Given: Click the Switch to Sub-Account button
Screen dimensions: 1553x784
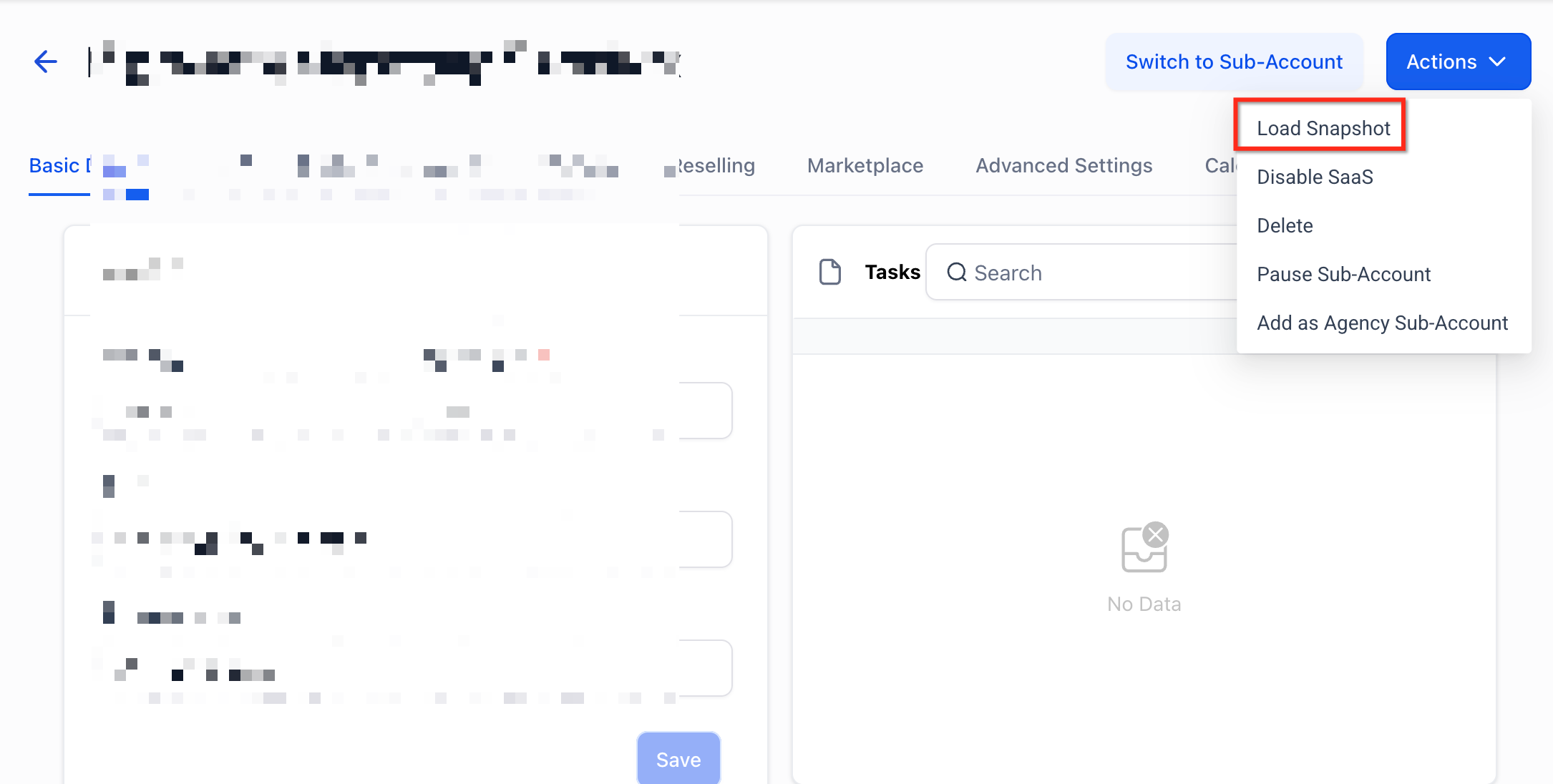Looking at the screenshot, I should pos(1234,62).
